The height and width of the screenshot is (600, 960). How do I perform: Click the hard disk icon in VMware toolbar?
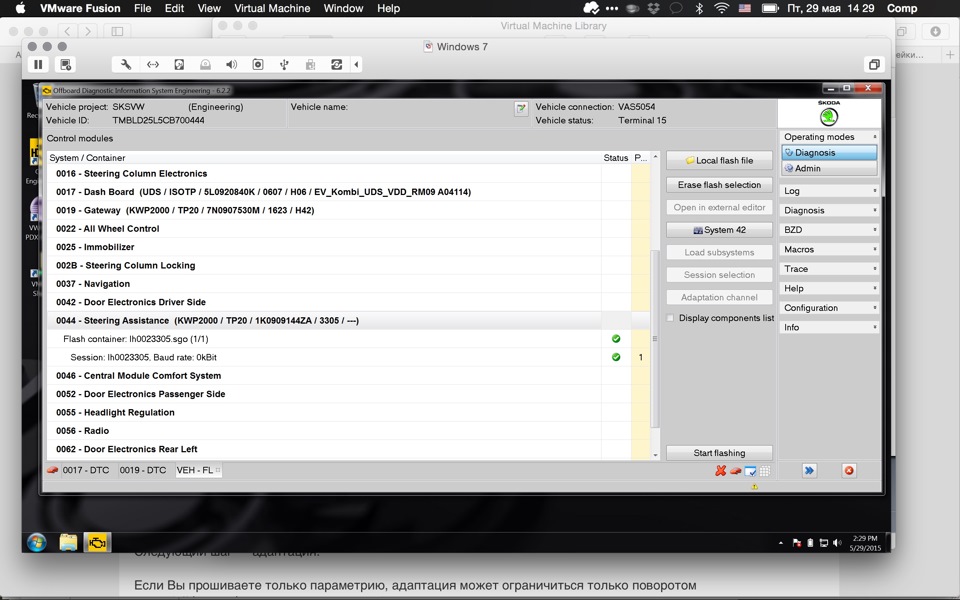pos(179,64)
